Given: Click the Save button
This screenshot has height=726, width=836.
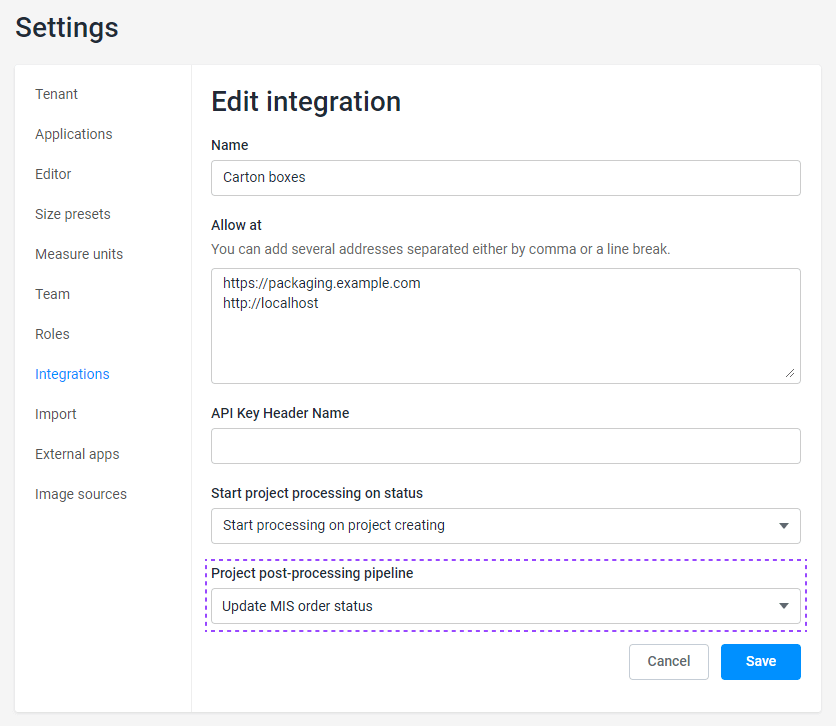Looking at the screenshot, I should coord(760,662).
